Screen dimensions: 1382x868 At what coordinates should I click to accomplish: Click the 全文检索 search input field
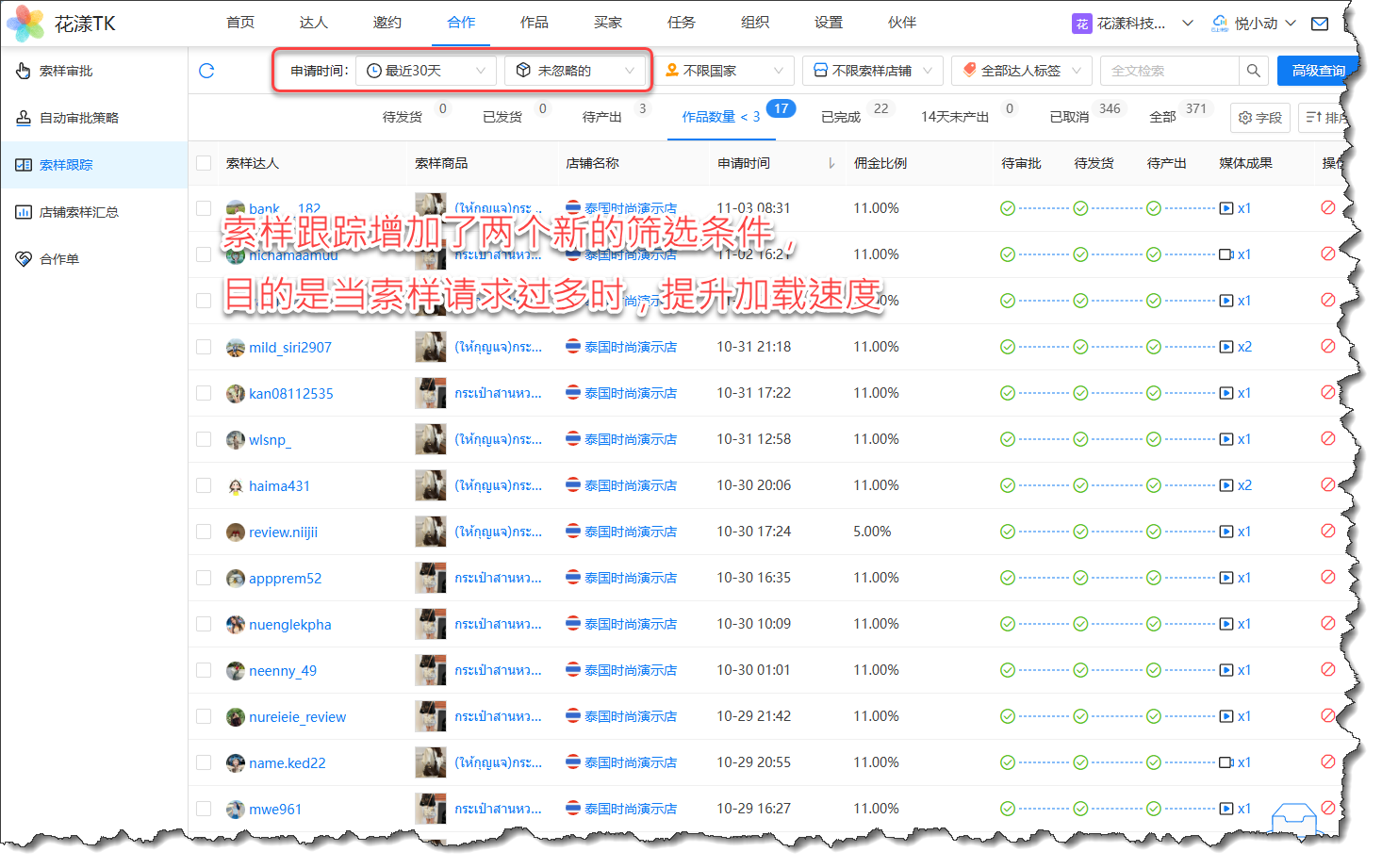click(1169, 71)
